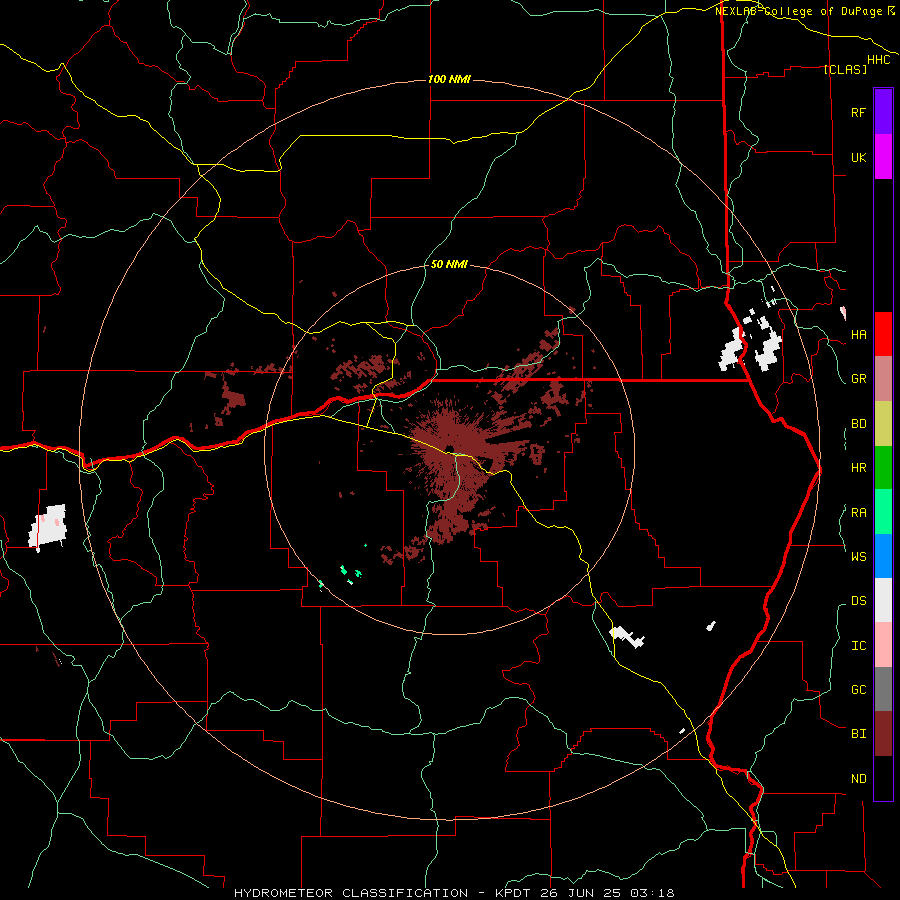Click the HR legend label
The height and width of the screenshot is (900, 900).
(858, 468)
